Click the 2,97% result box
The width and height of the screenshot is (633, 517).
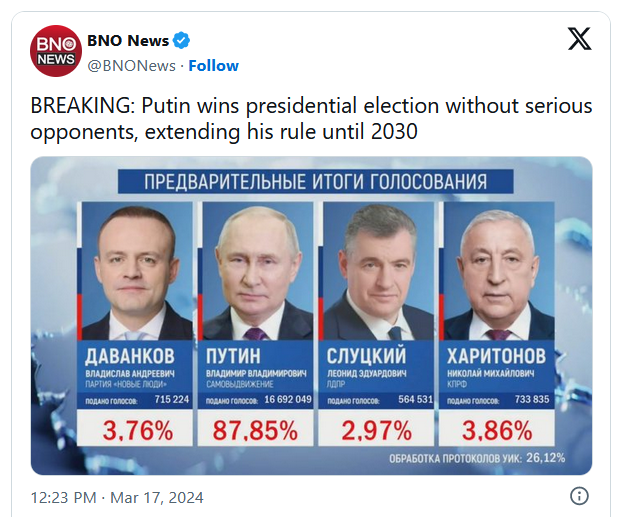point(379,431)
